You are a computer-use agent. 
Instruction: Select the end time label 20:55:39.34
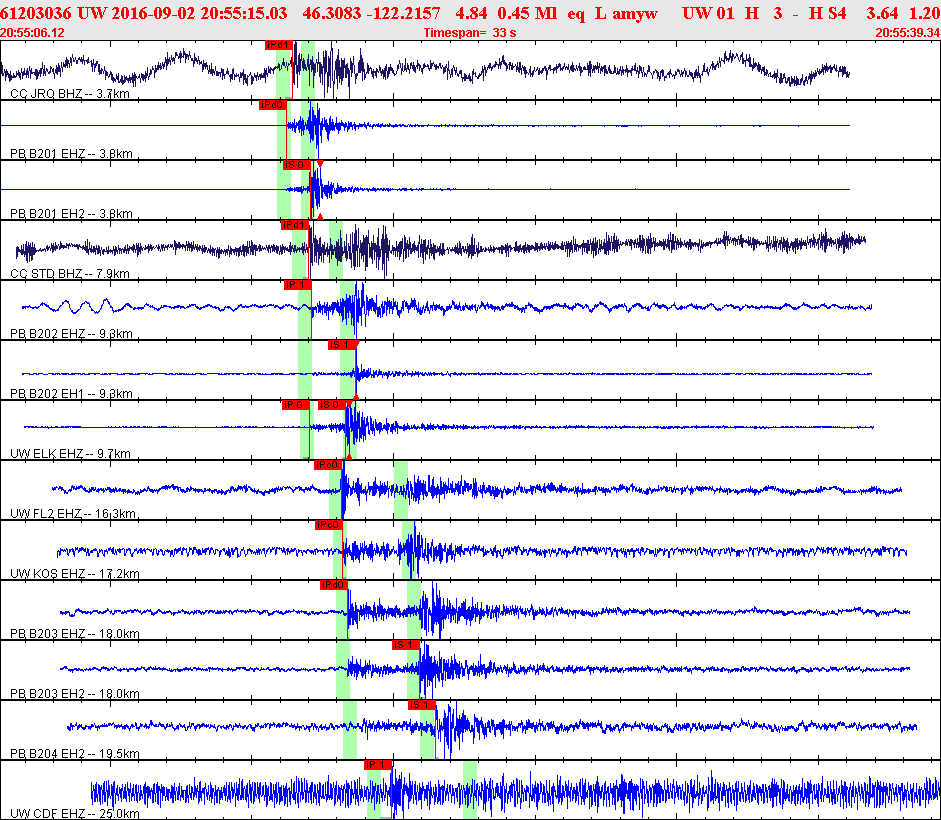[x=908, y=32]
